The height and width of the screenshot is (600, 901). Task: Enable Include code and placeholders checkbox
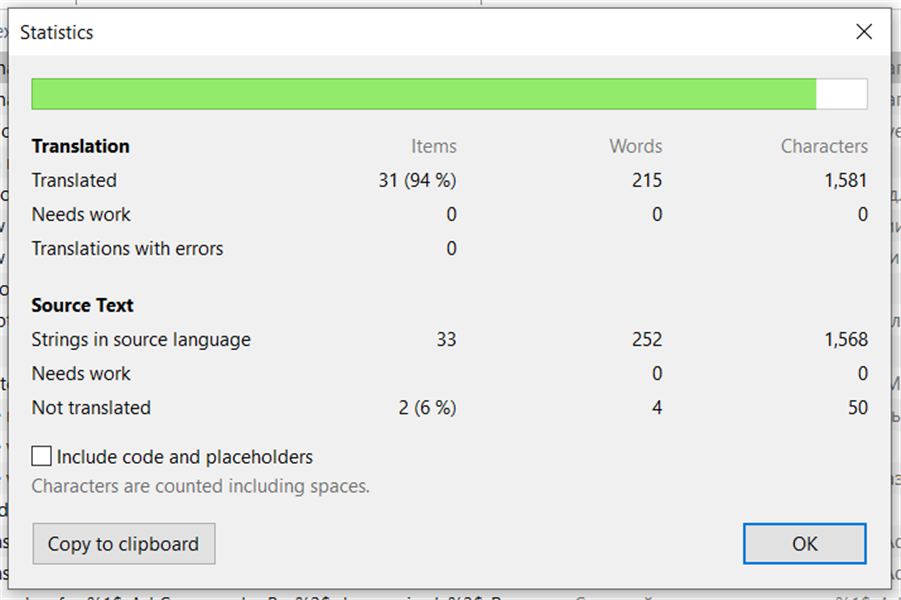click(42, 457)
